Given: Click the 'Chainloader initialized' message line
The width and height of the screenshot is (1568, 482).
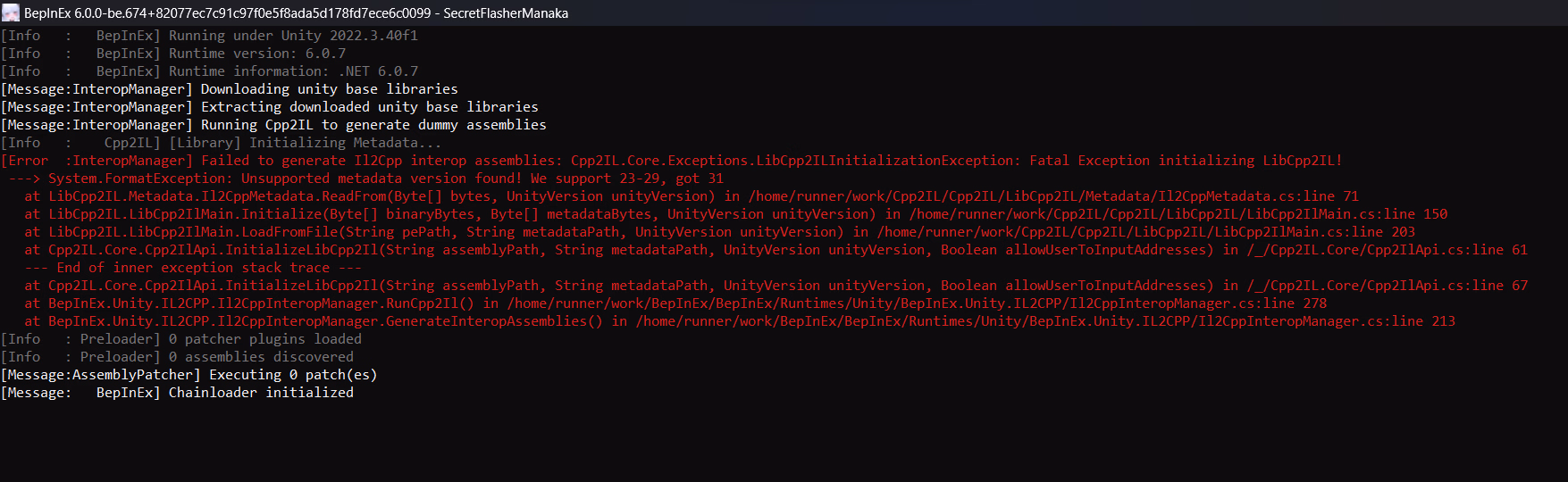Looking at the screenshot, I should pos(177,393).
